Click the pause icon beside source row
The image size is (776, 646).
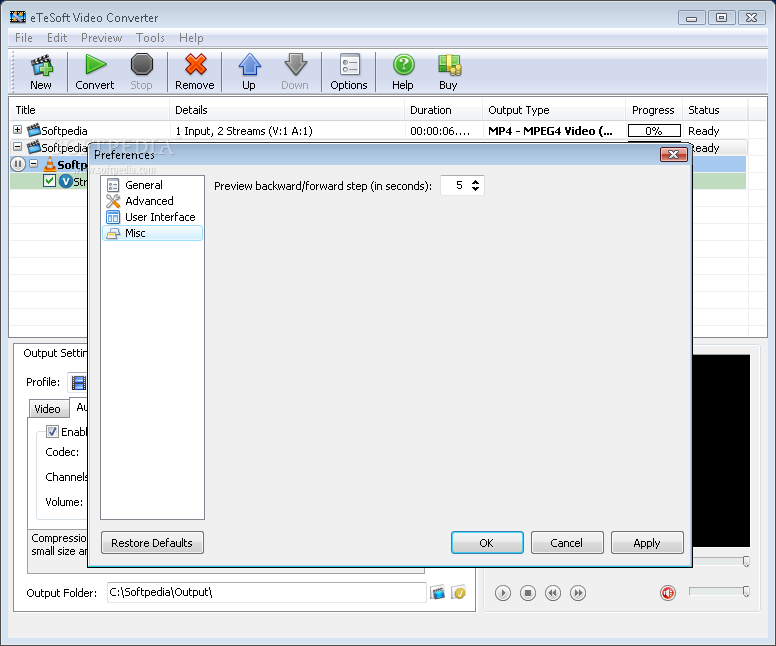18,164
